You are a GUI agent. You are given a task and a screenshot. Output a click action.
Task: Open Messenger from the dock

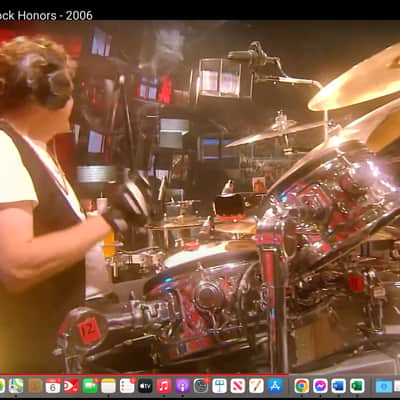[x=320, y=386]
